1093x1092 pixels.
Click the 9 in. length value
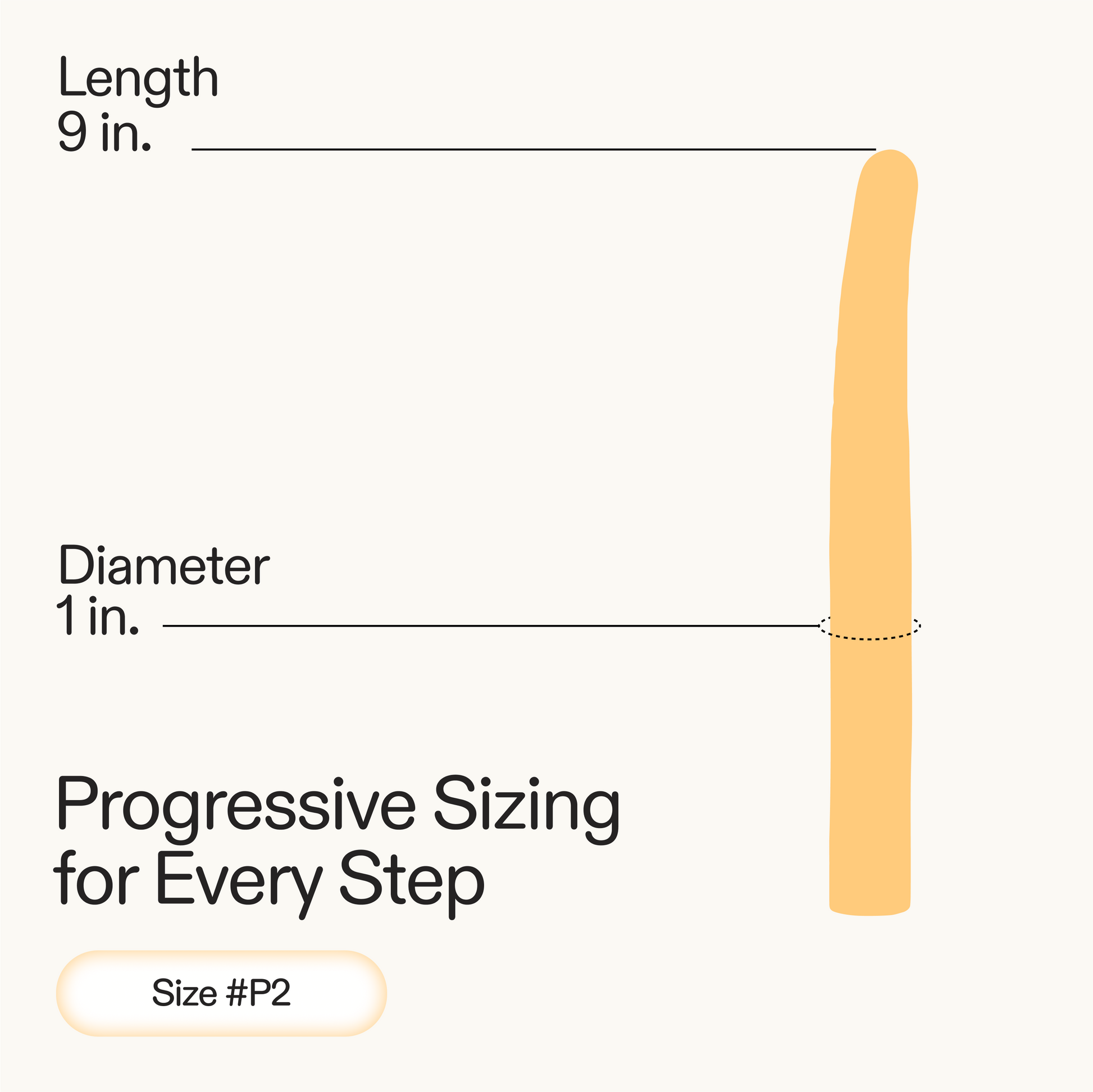coord(104,132)
